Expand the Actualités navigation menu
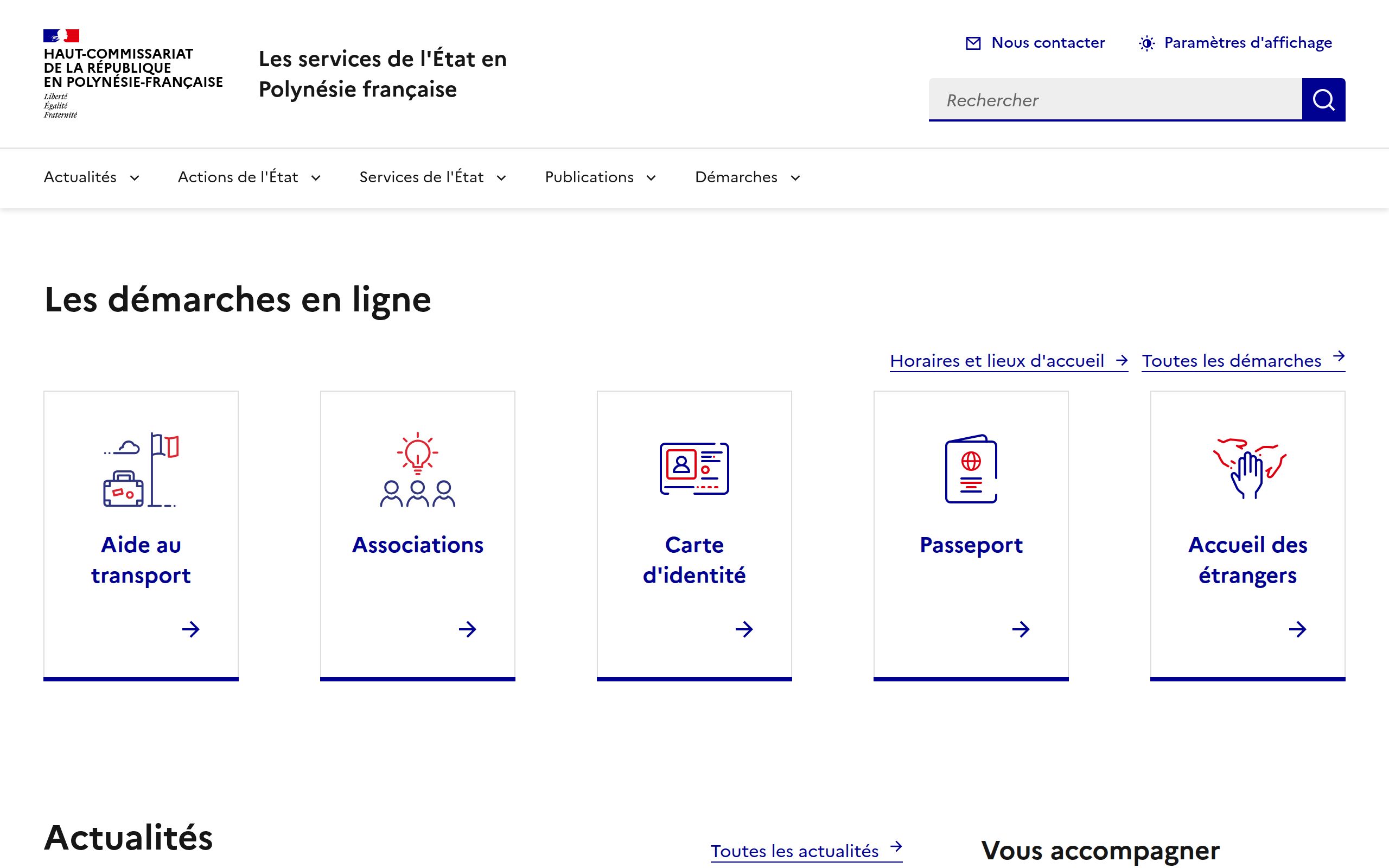Image resolution: width=1389 pixels, height=868 pixels. [x=92, y=177]
